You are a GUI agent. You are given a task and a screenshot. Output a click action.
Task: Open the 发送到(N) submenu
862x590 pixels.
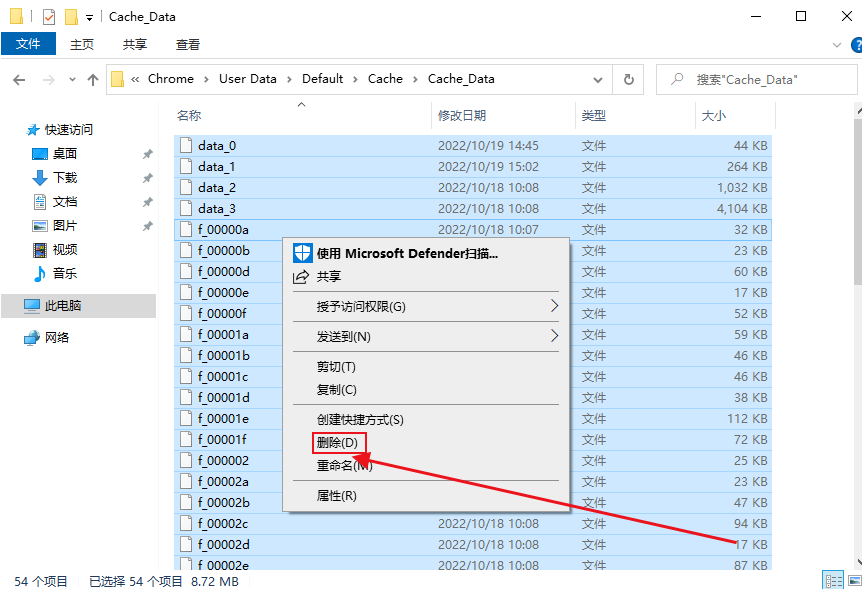click(x=426, y=337)
